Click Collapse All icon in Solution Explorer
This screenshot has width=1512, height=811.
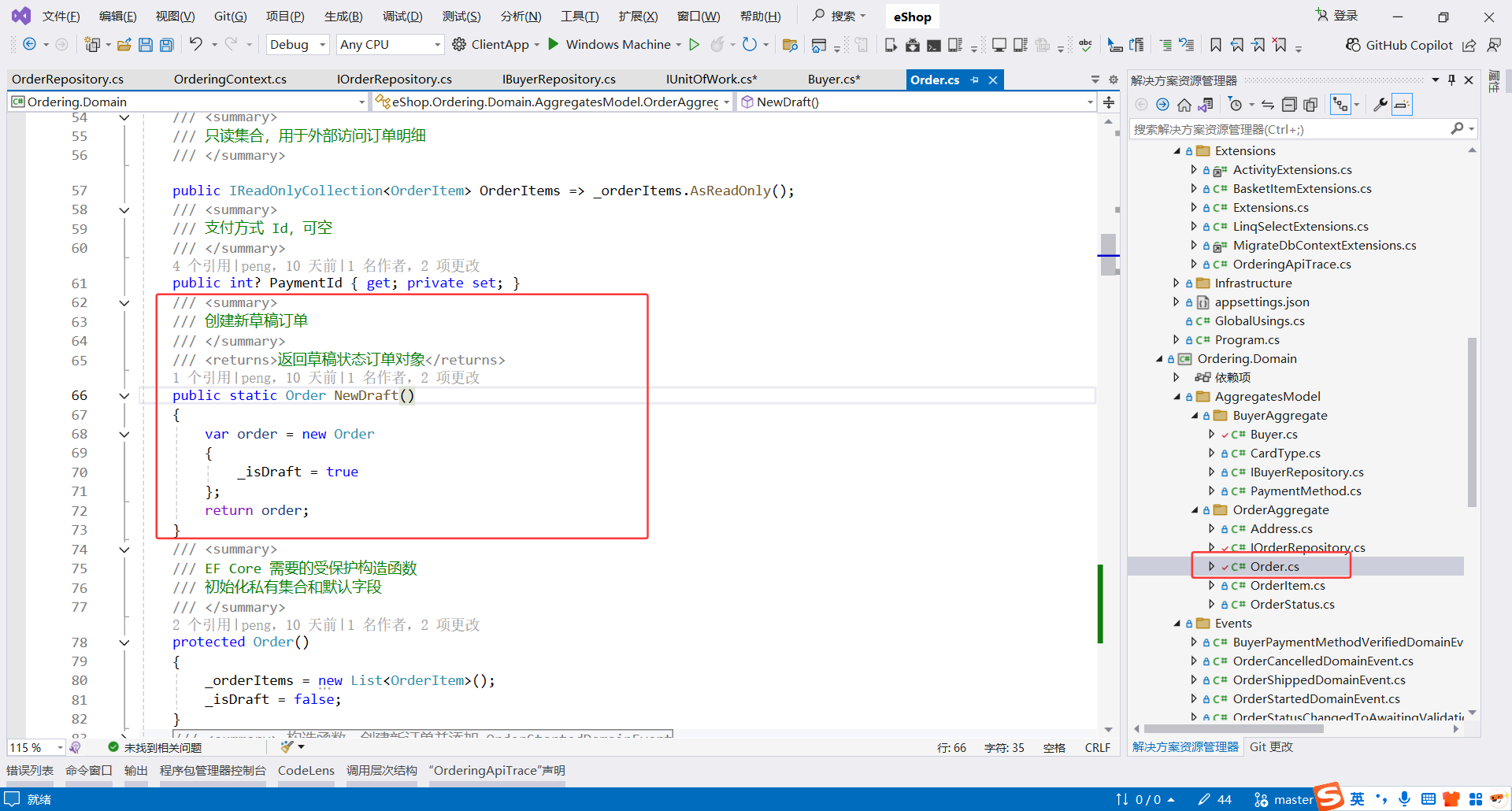[1289, 105]
